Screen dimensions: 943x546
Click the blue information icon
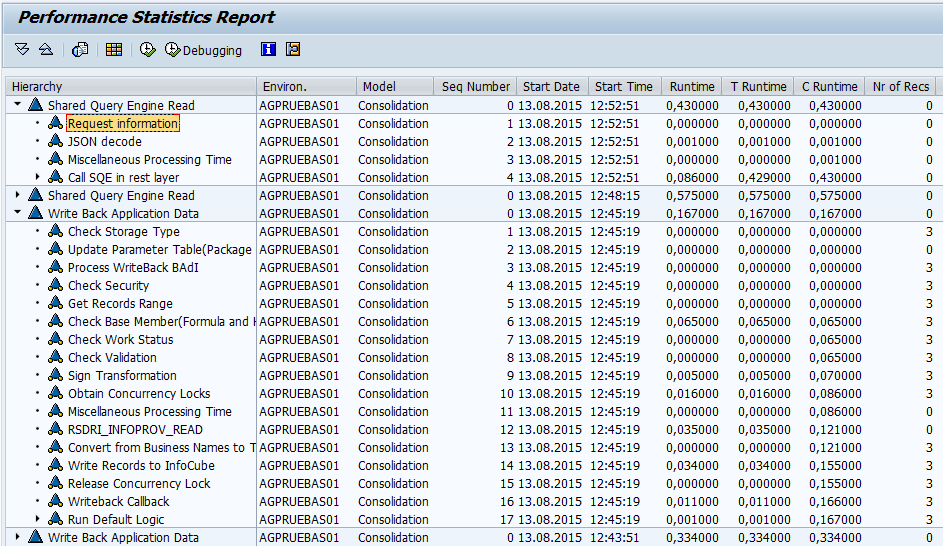(268, 49)
